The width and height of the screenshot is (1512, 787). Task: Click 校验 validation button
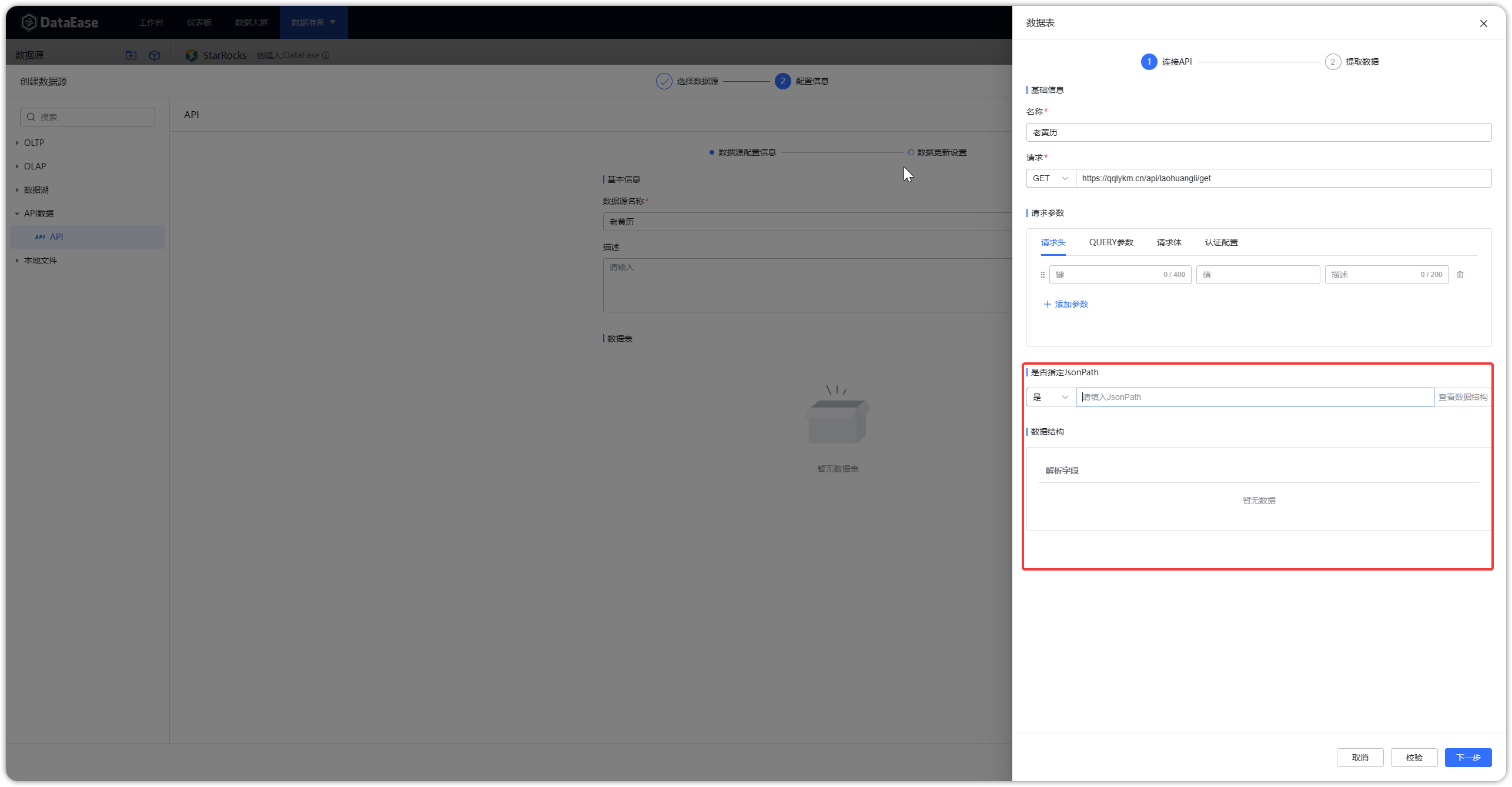[x=1414, y=757]
